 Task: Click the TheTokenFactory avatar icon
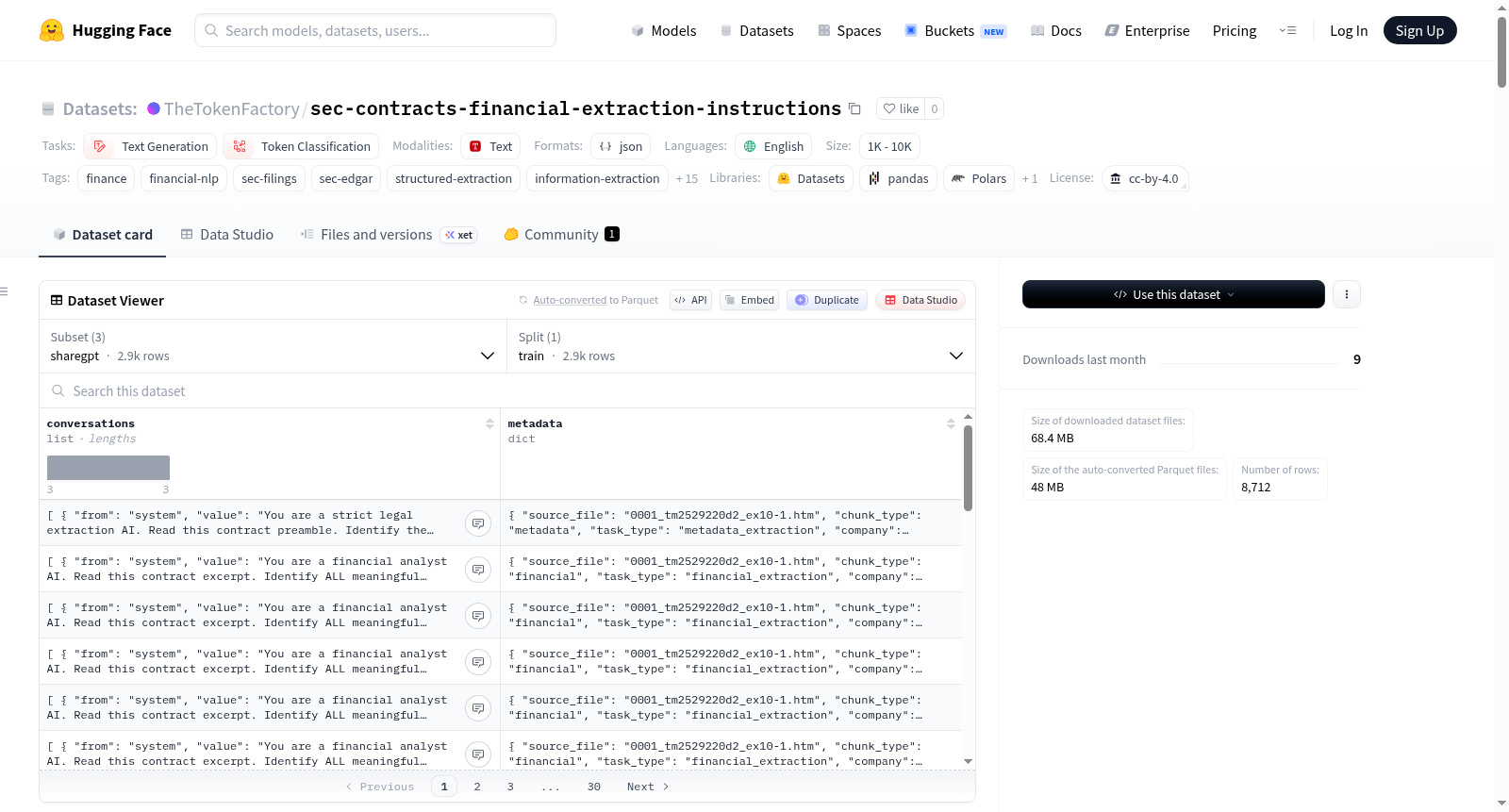coord(154,108)
